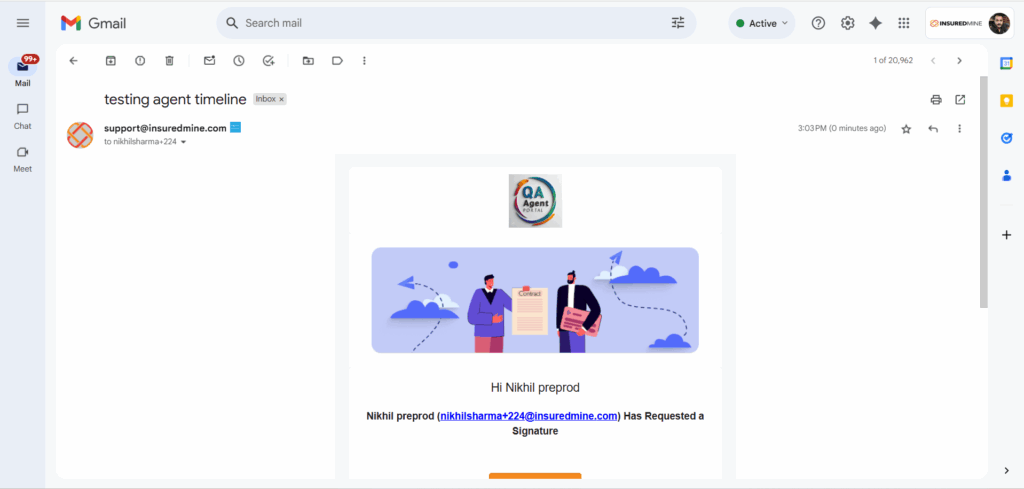Click the Report spam icon
Viewport: 1024px width, 489px height.
140,61
